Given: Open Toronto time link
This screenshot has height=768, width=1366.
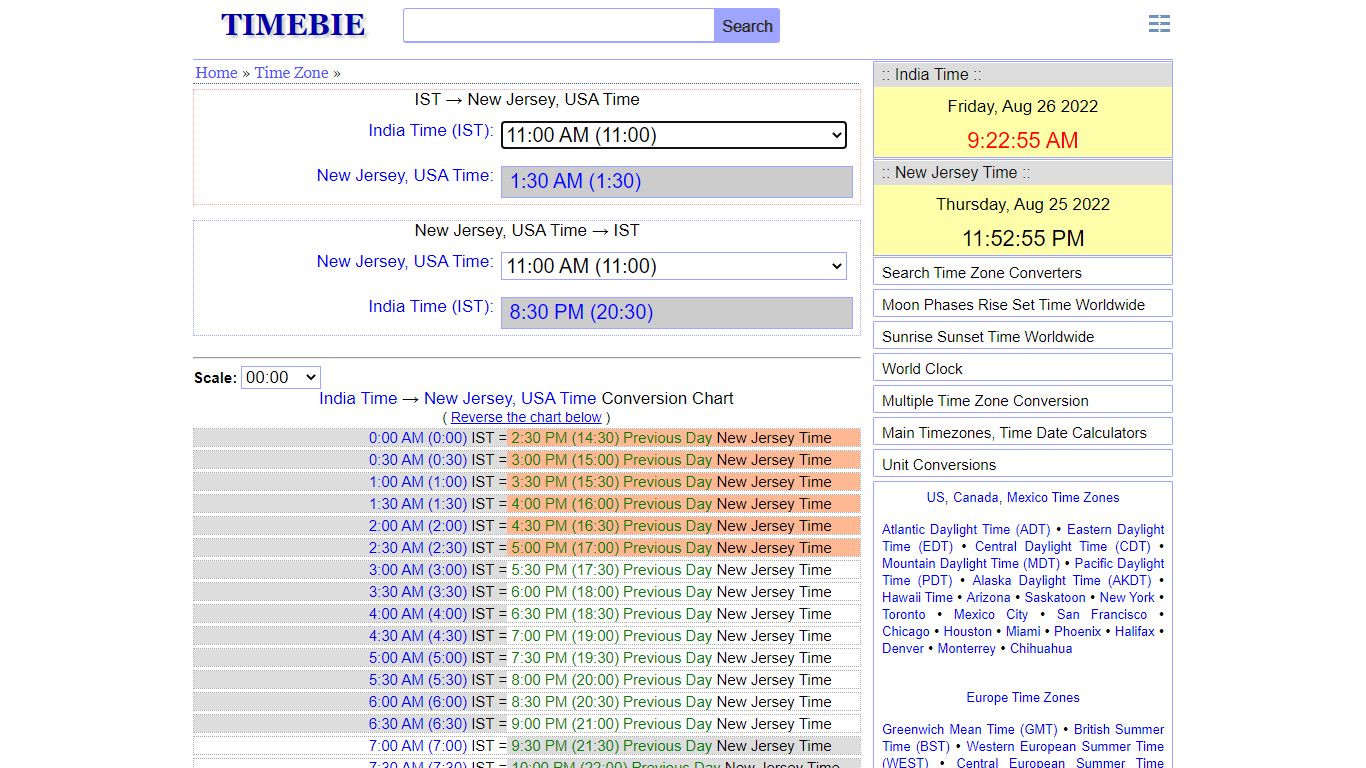Looking at the screenshot, I should tap(904, 614).
